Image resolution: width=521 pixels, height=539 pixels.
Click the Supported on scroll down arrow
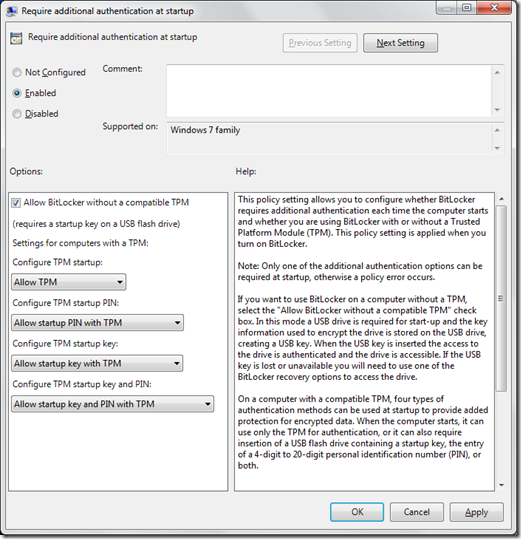(x=497, y=148)
